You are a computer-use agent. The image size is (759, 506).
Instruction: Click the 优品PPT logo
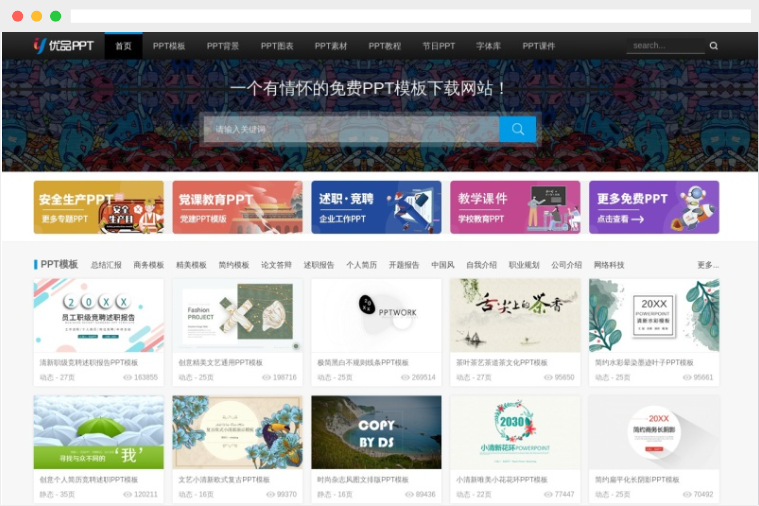[63, 45]
